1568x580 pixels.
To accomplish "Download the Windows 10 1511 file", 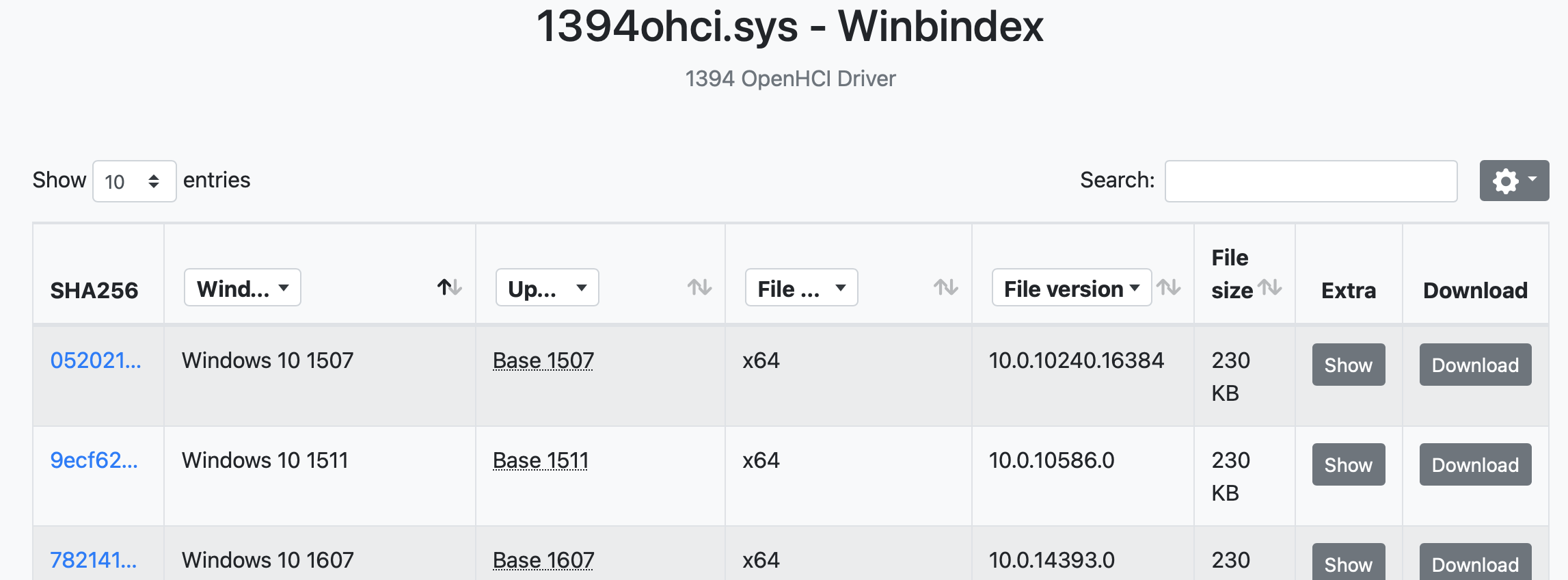I will pyautogui.click(x=1476, y=464).
